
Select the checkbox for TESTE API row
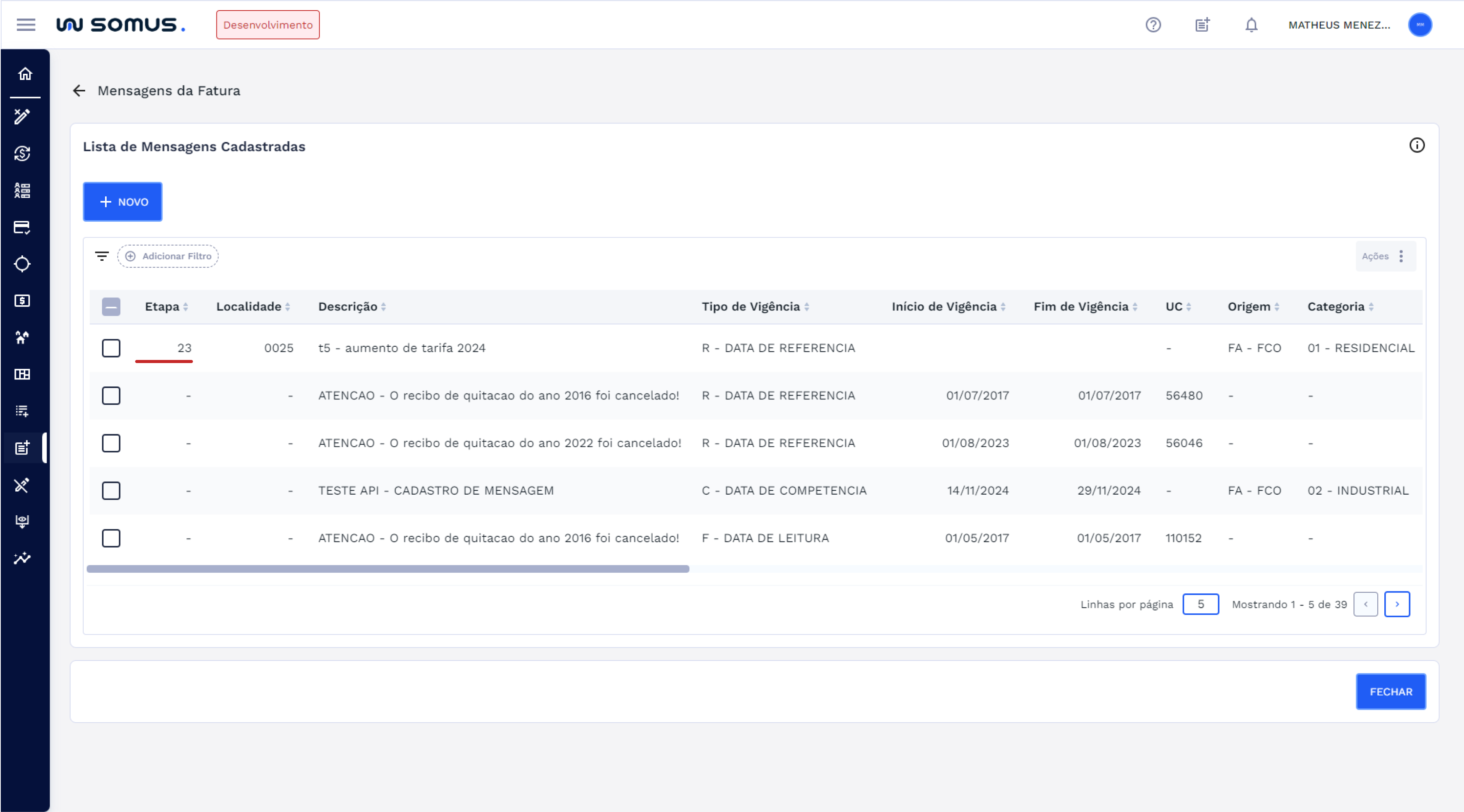click(111, 491)
